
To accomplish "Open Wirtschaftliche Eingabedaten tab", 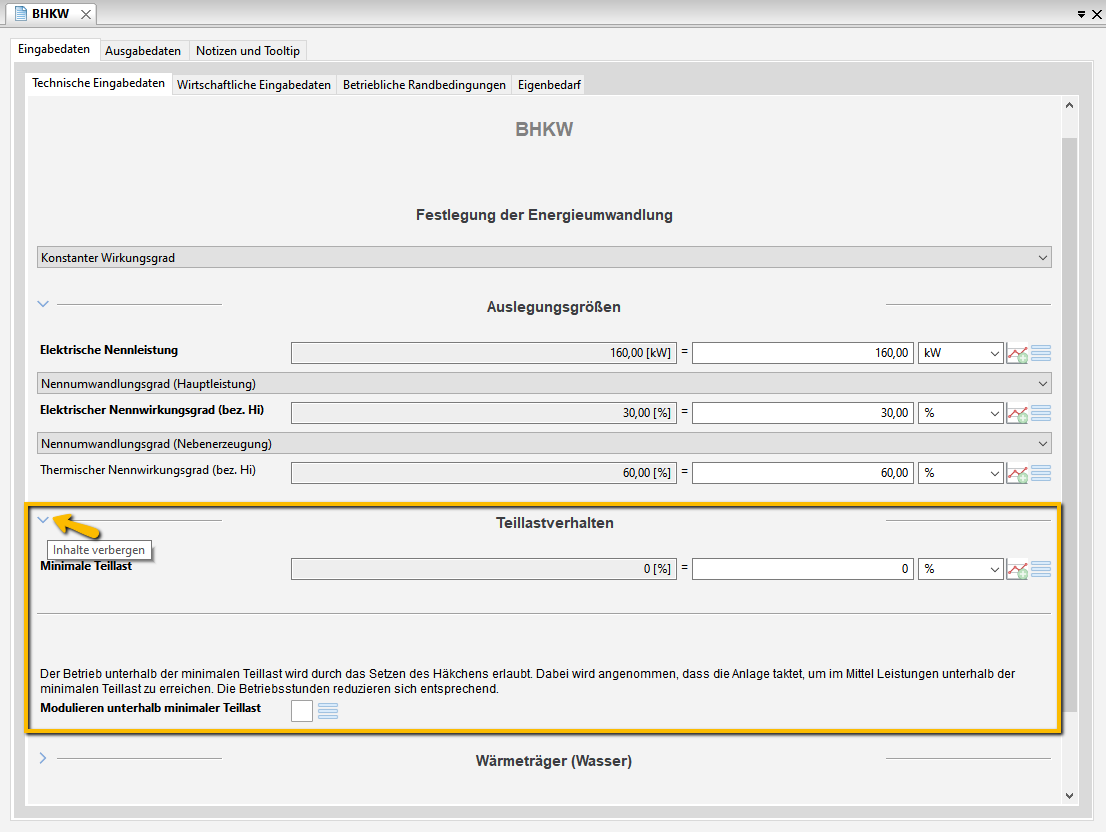I will click(253, 85).
